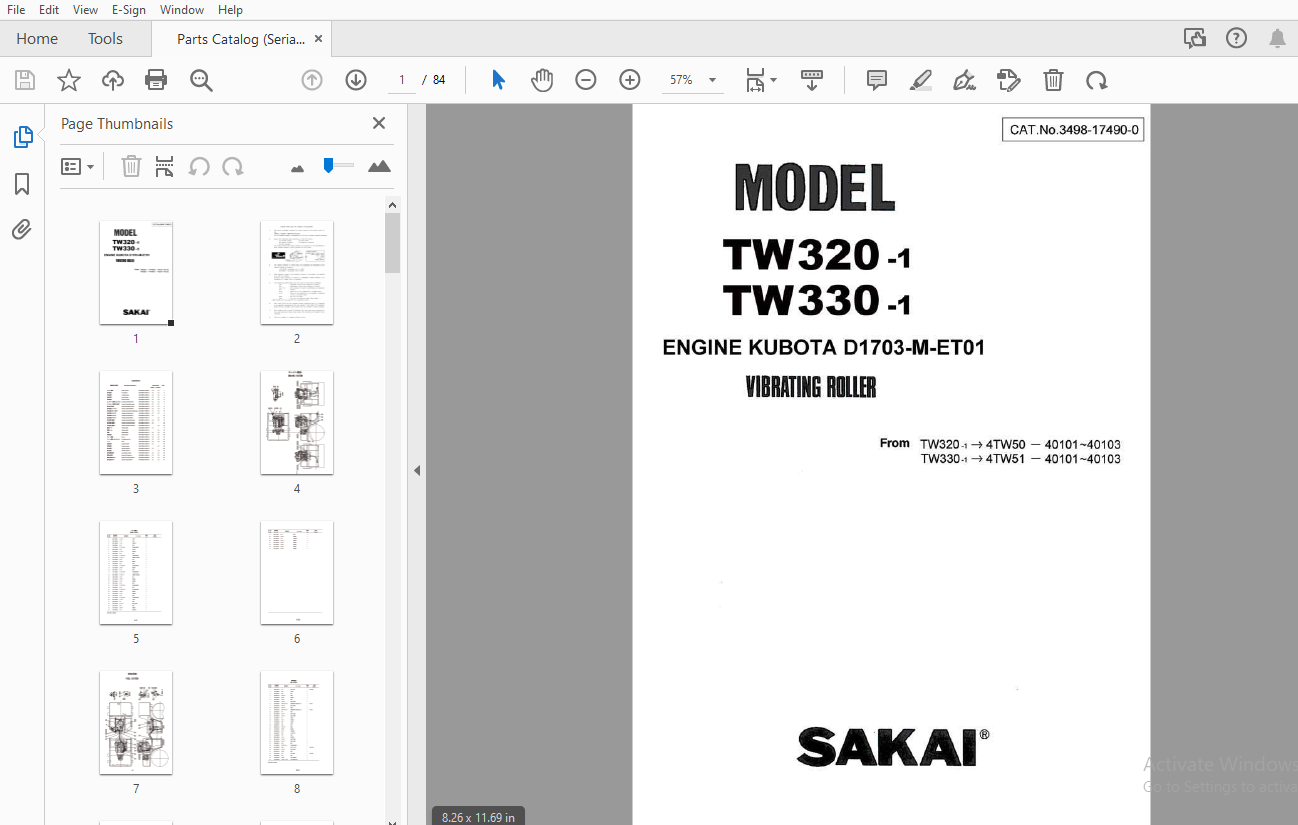Rotate the thumbnail clockwise in the panel
The image size is (1298, 825).
tap(233, 167)
